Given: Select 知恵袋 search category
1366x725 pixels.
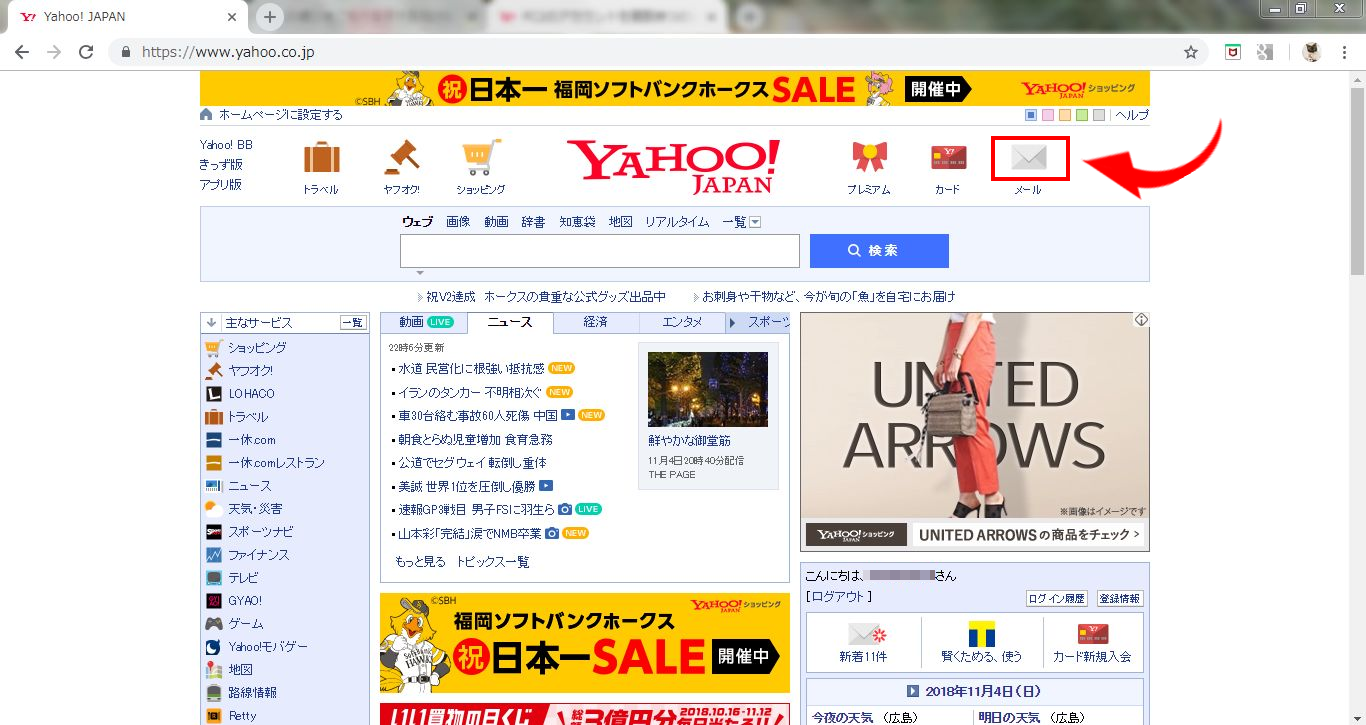Looking at the screenshot, I should (577, 222).
